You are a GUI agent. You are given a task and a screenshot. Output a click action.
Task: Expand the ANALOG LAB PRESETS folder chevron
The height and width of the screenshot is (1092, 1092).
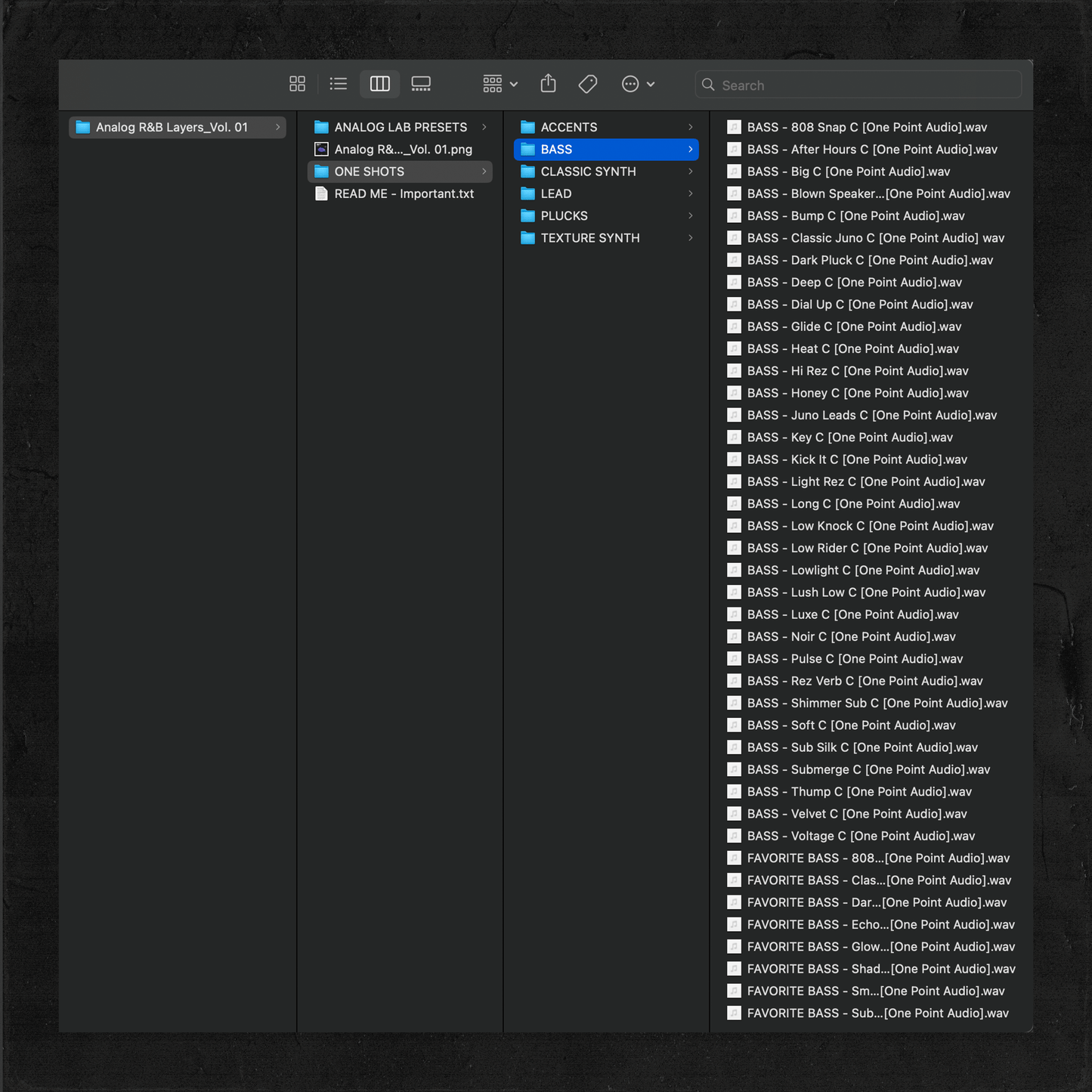484,127
